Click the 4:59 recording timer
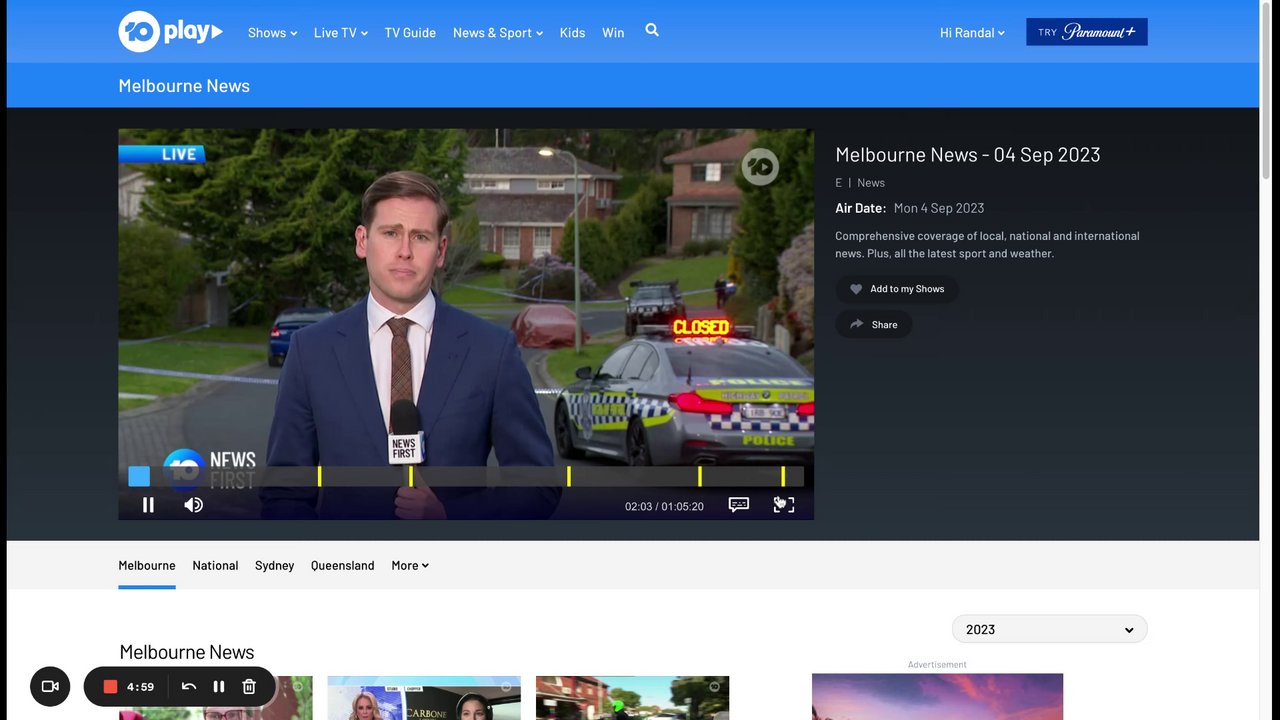The height and width of the screenshot is (720, 1280). pyautogui.click(x=140, y=687)
